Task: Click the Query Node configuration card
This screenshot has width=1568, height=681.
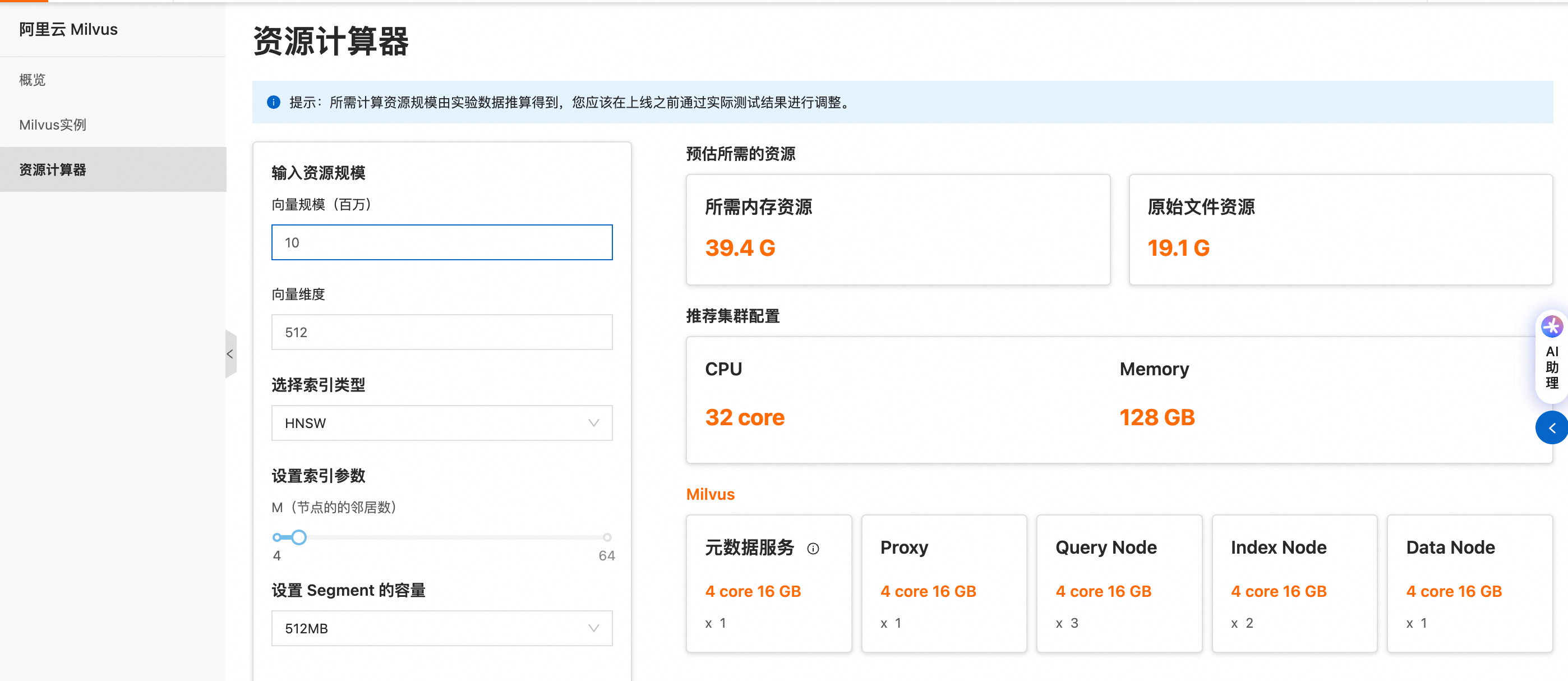Action: [1119, 583]
